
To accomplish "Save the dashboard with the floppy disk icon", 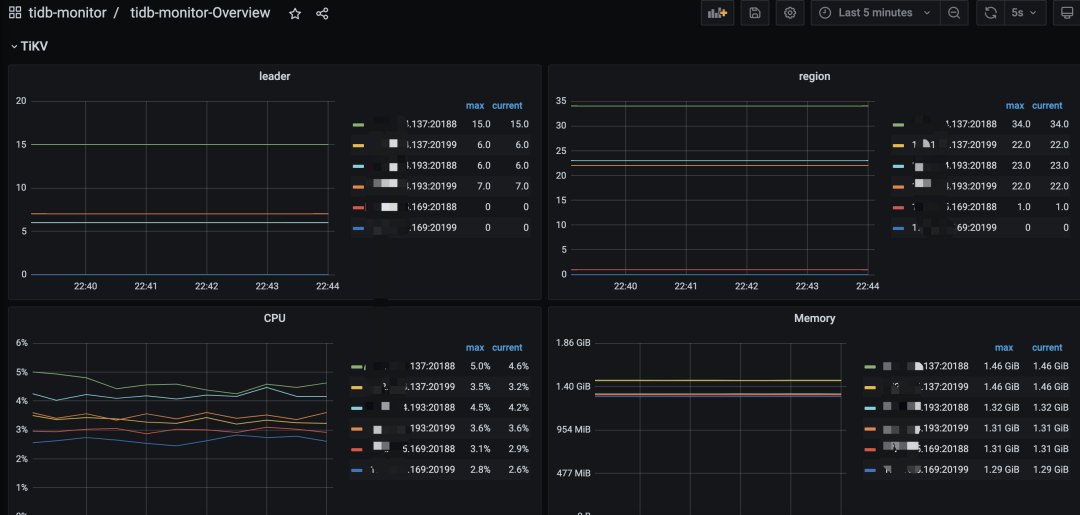I will click(x=755, y=13).
